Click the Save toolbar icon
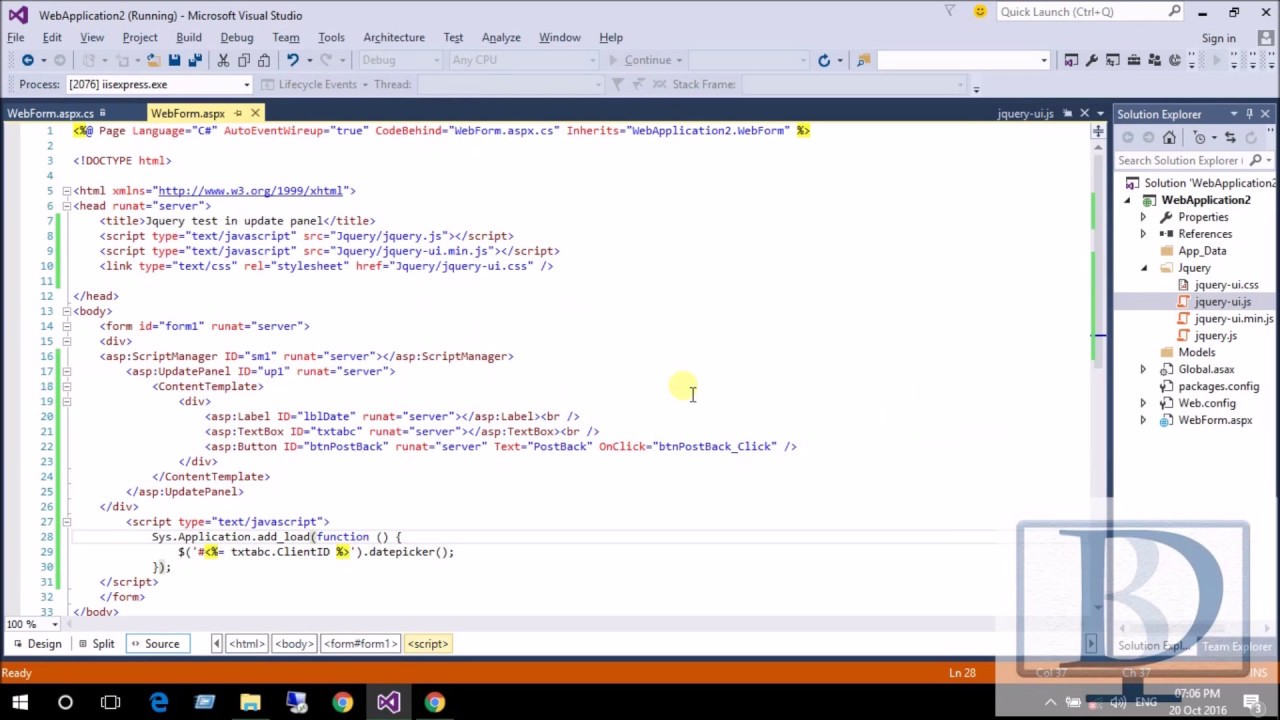Screen dimensions: 1280x720 pos(174,60)
